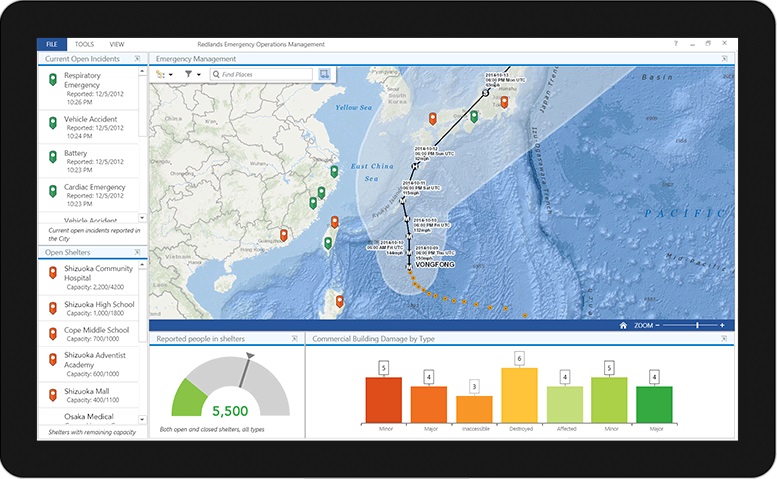Select the Shizuoka Mall shelter
777x479 pixels.
tap(88, 395)
